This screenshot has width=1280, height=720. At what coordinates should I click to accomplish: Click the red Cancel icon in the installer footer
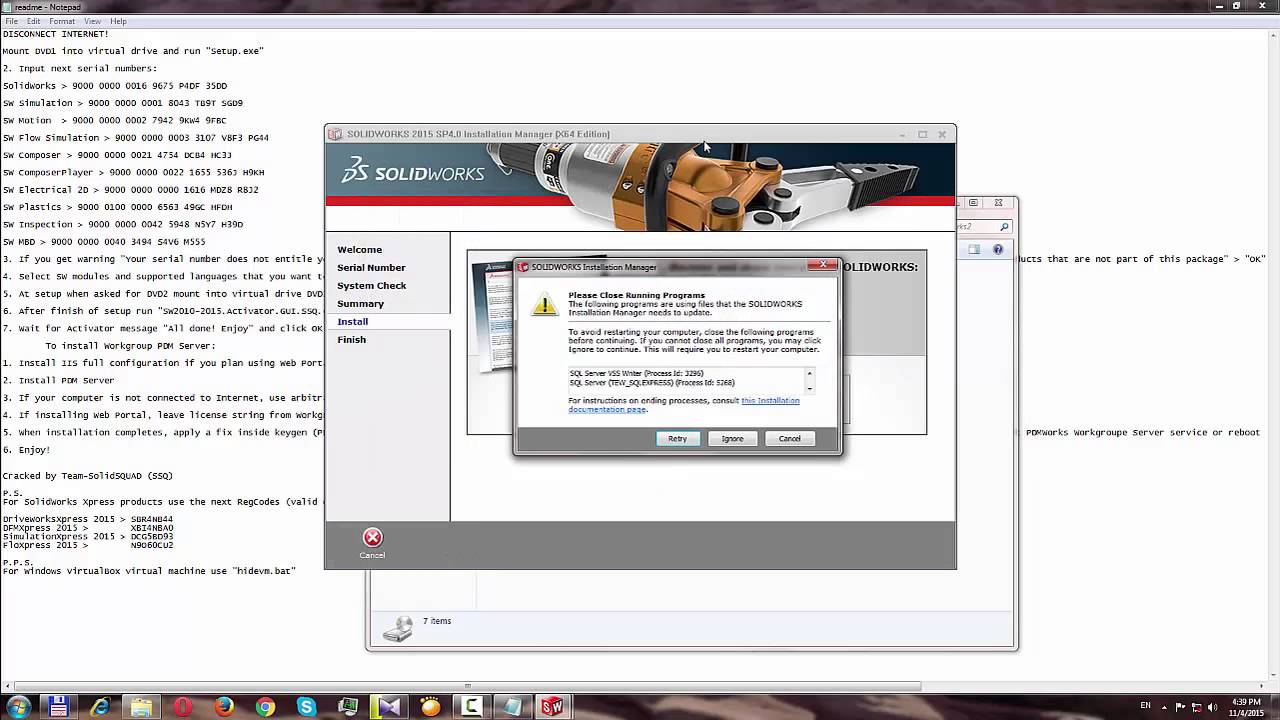[372, 538]
